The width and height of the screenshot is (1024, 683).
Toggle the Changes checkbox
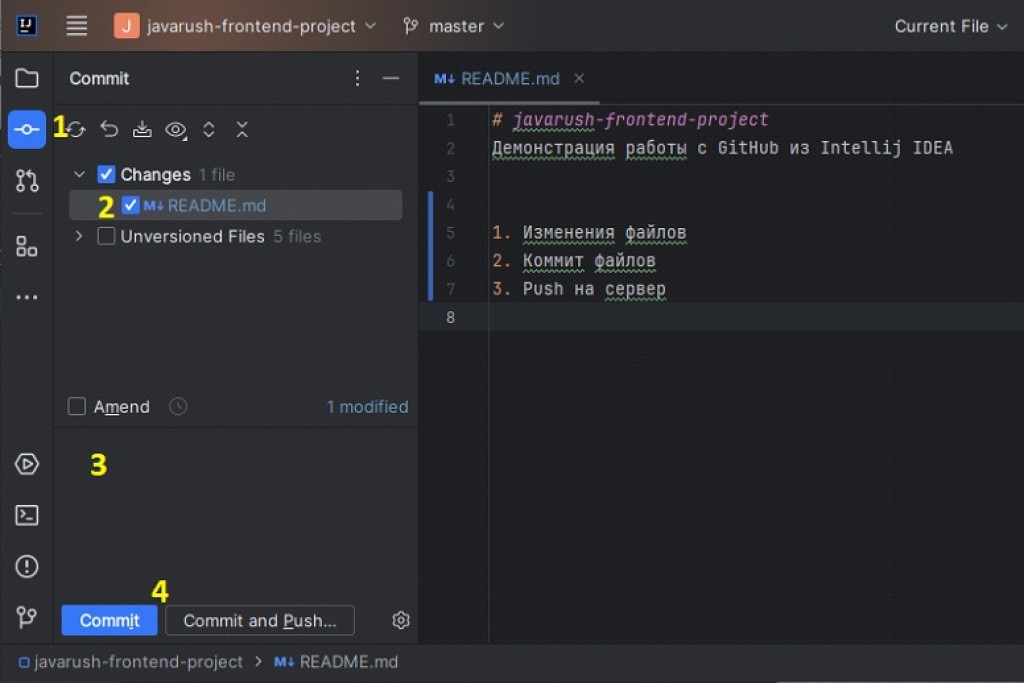(x=105, y=174)
